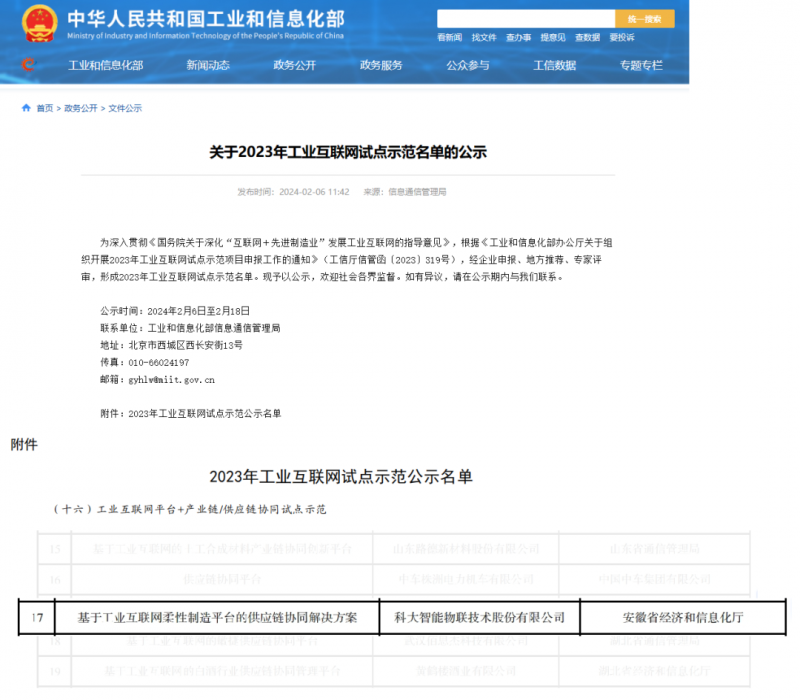Open the 看新闻 quick link
The width and height of the screenshot is (800, 700).
[x=449, y=37]
